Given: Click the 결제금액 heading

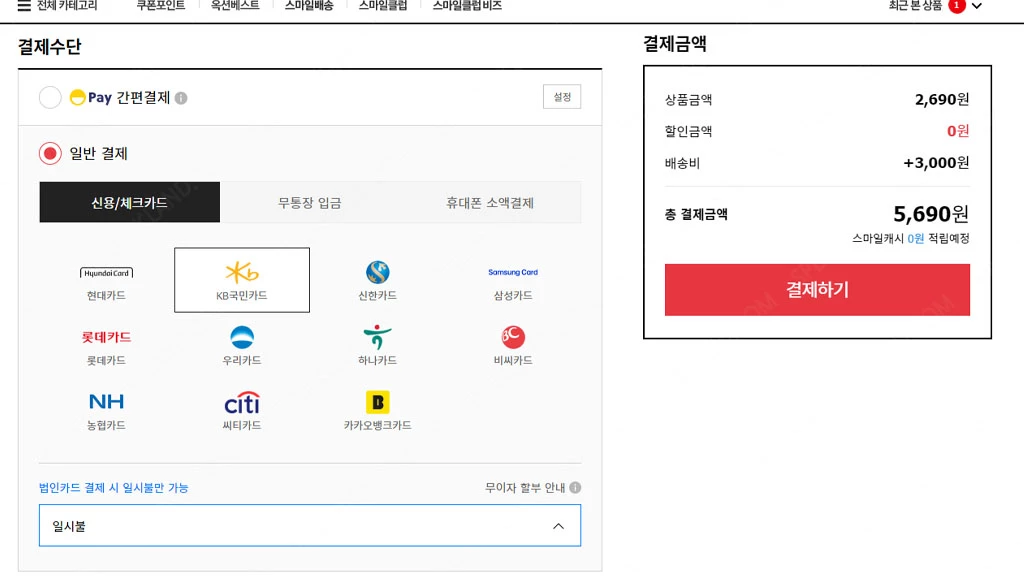Looking at the screenshot, I should (x=675, y=44).
